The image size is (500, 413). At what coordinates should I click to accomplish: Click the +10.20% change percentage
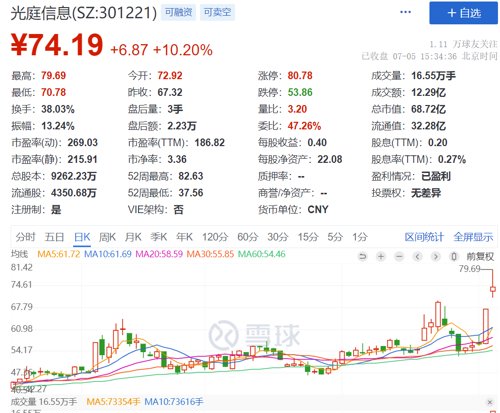point(182,50)
